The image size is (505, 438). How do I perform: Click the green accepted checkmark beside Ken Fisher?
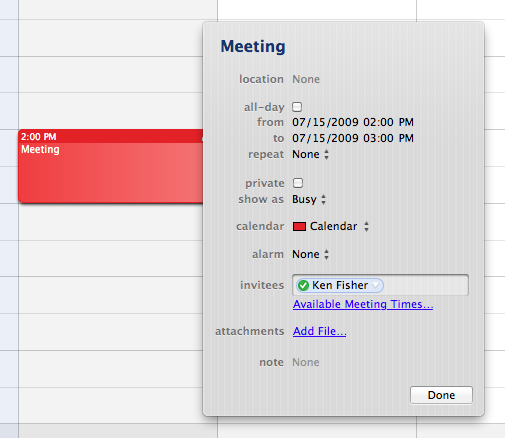click(x=303, y=286)
